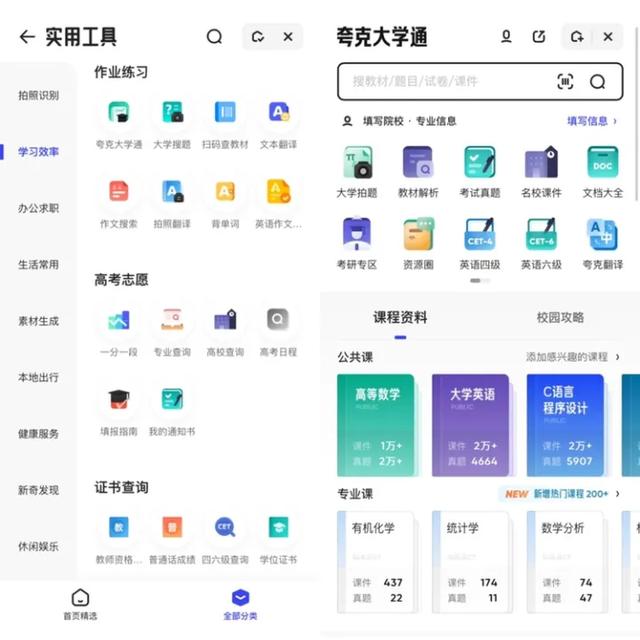Open the 统计学 course card
The height and width of the screenshot is (640, 640).
[471, 562]
